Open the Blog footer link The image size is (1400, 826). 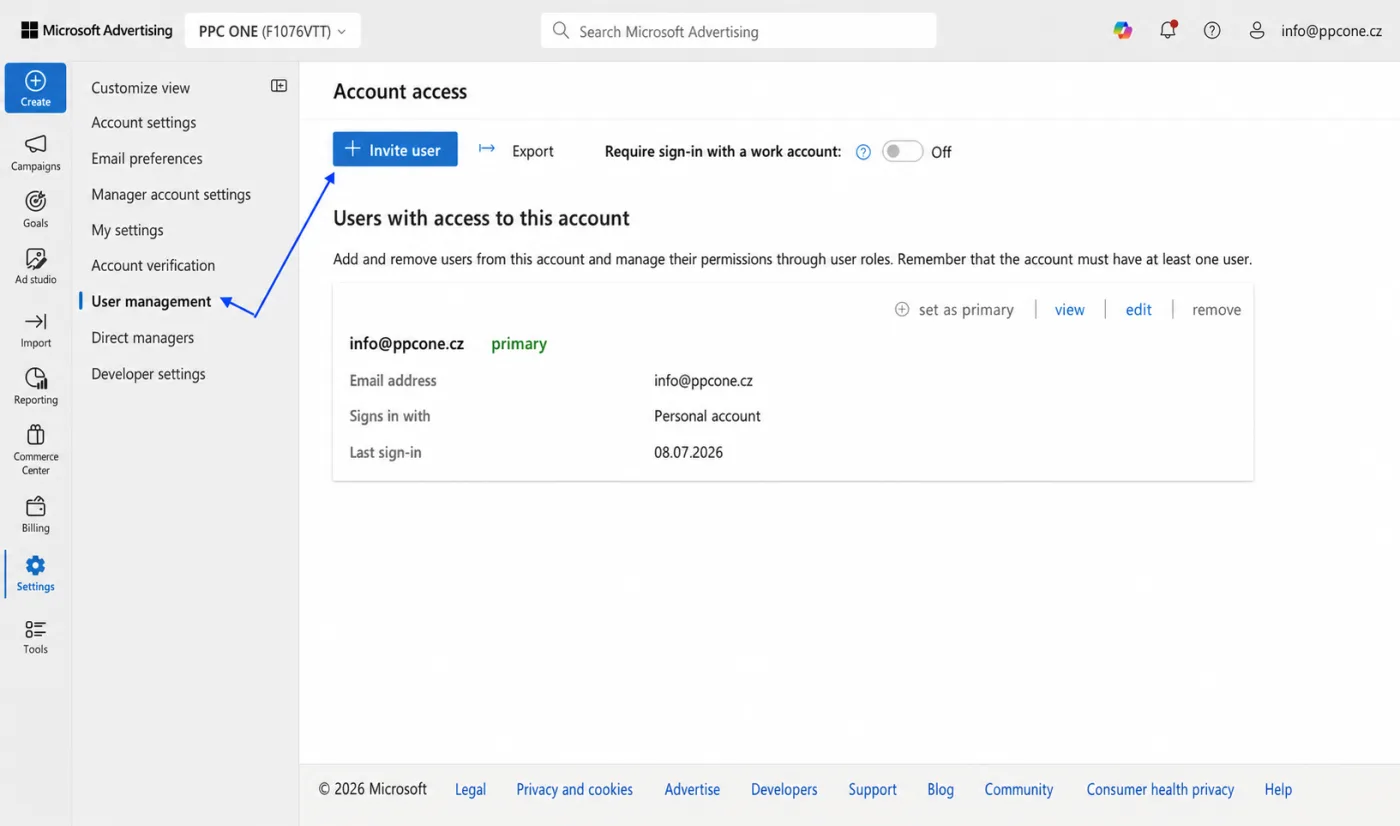click(x=940, y=789)
